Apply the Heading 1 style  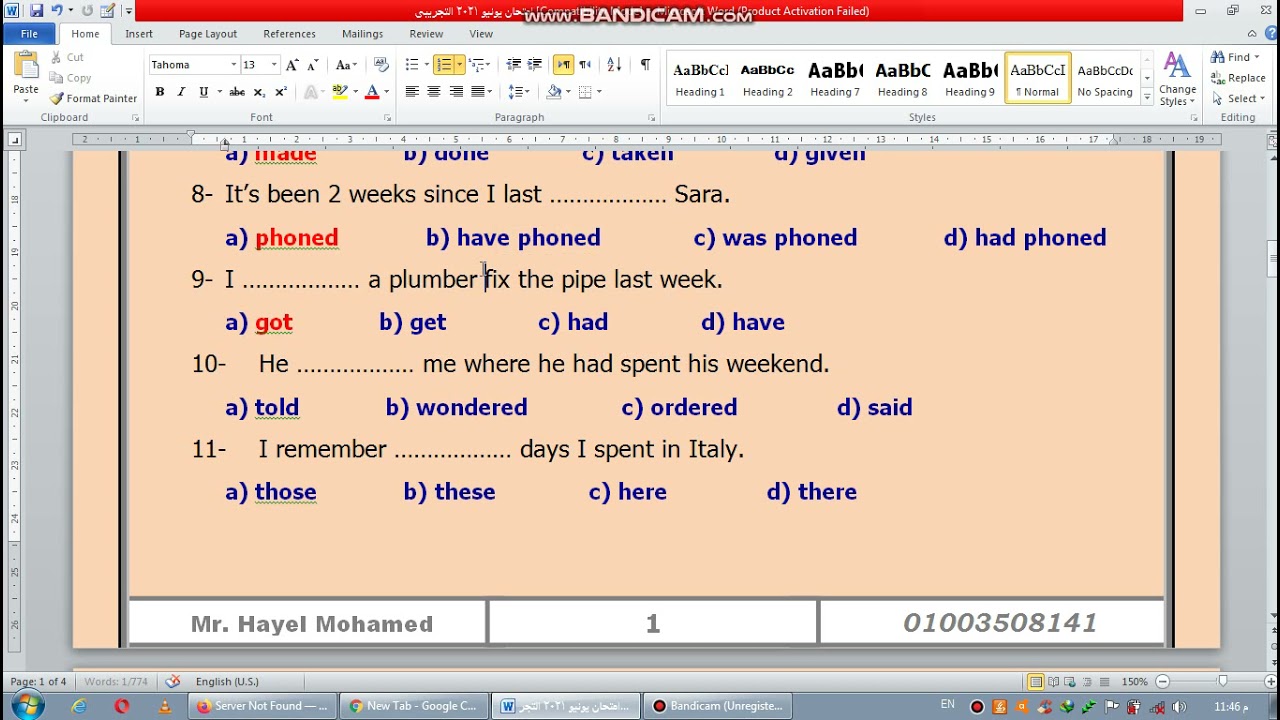(700, 79)
